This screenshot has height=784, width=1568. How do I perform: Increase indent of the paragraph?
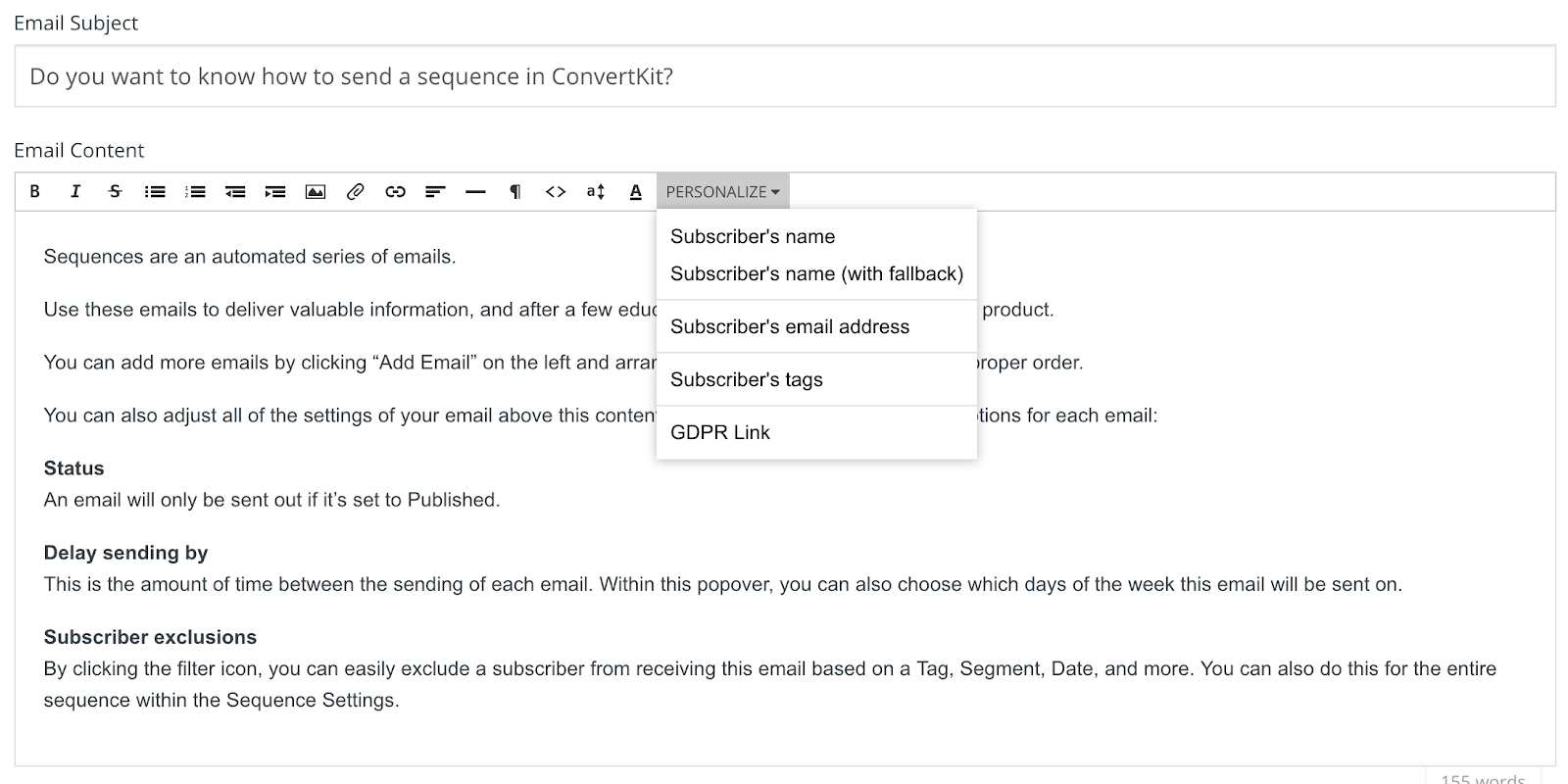[275, 192]
